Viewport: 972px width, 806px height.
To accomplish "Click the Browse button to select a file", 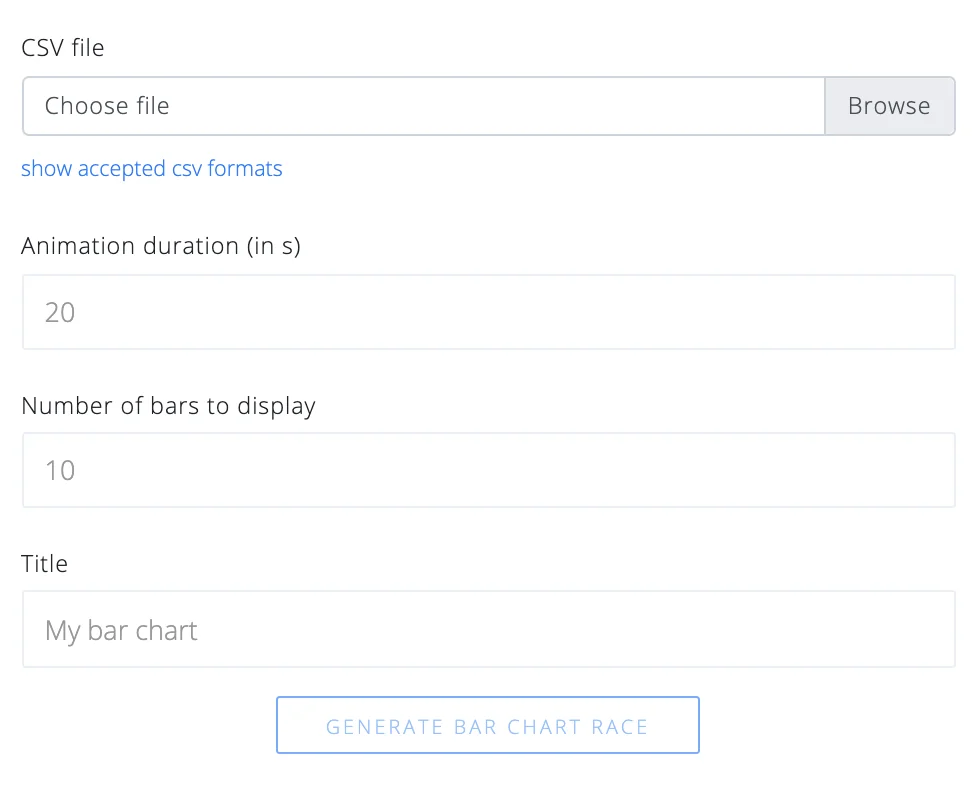I will pos(889,105).
